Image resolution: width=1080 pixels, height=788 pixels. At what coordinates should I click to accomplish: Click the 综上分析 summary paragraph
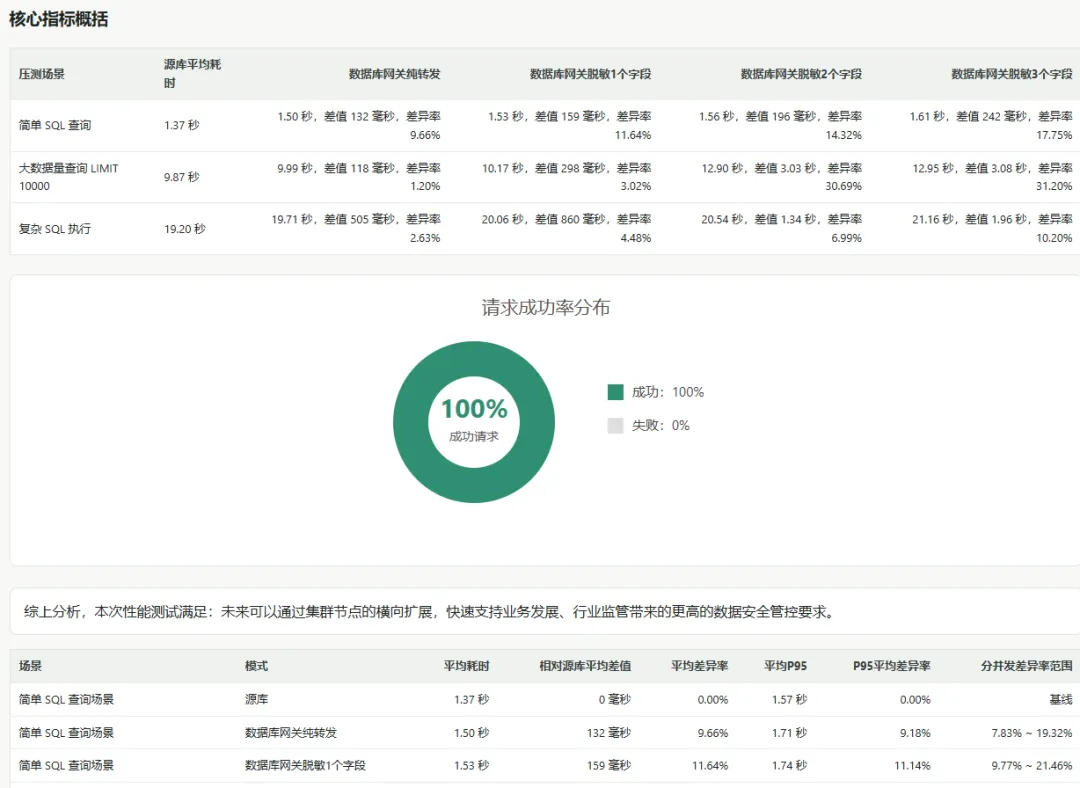(x=430, y=612)
